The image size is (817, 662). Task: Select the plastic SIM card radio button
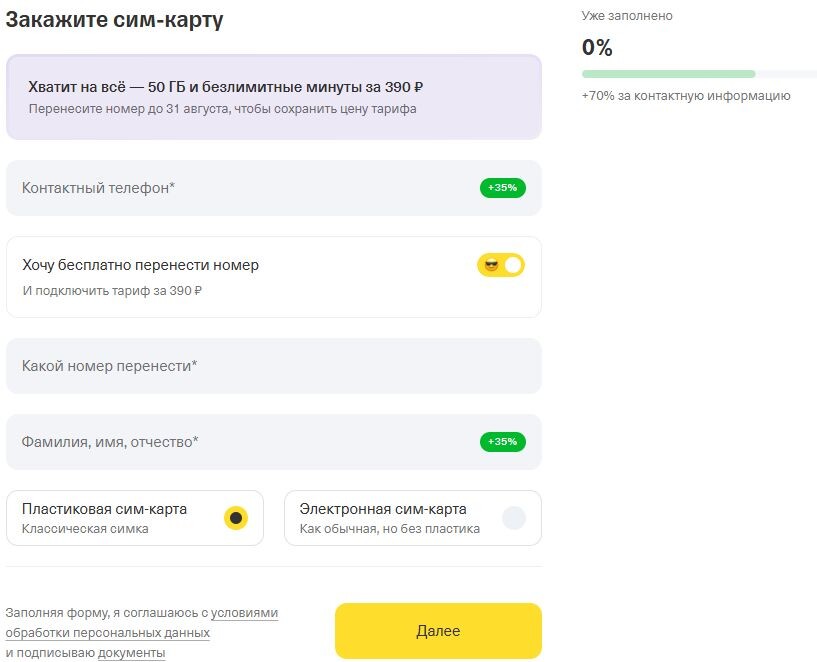point(235,518)
